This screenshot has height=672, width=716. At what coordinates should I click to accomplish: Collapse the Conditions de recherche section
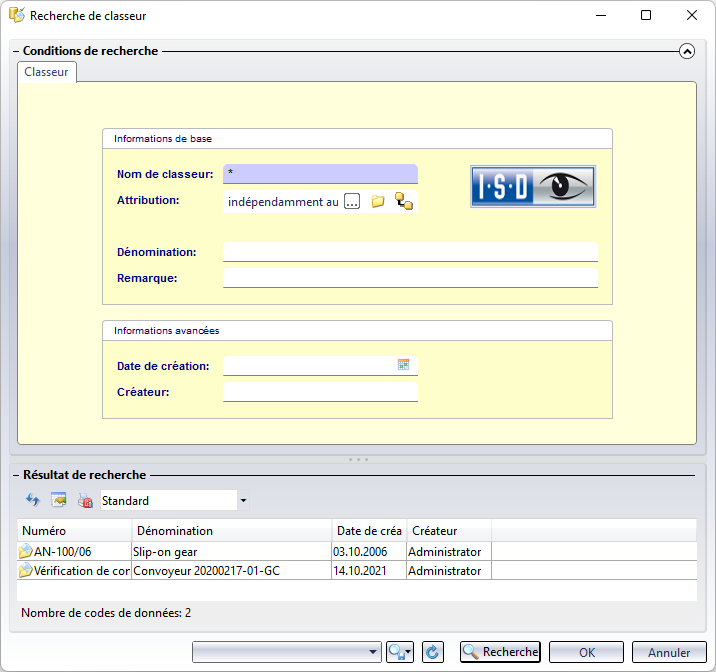686,51
